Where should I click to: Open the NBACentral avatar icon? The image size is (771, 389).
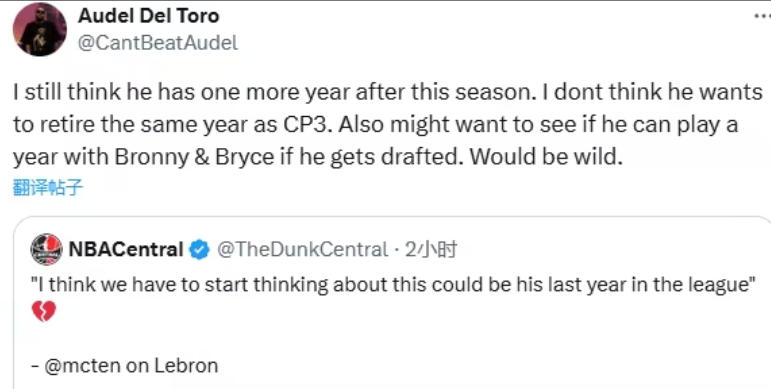(46, 249)
